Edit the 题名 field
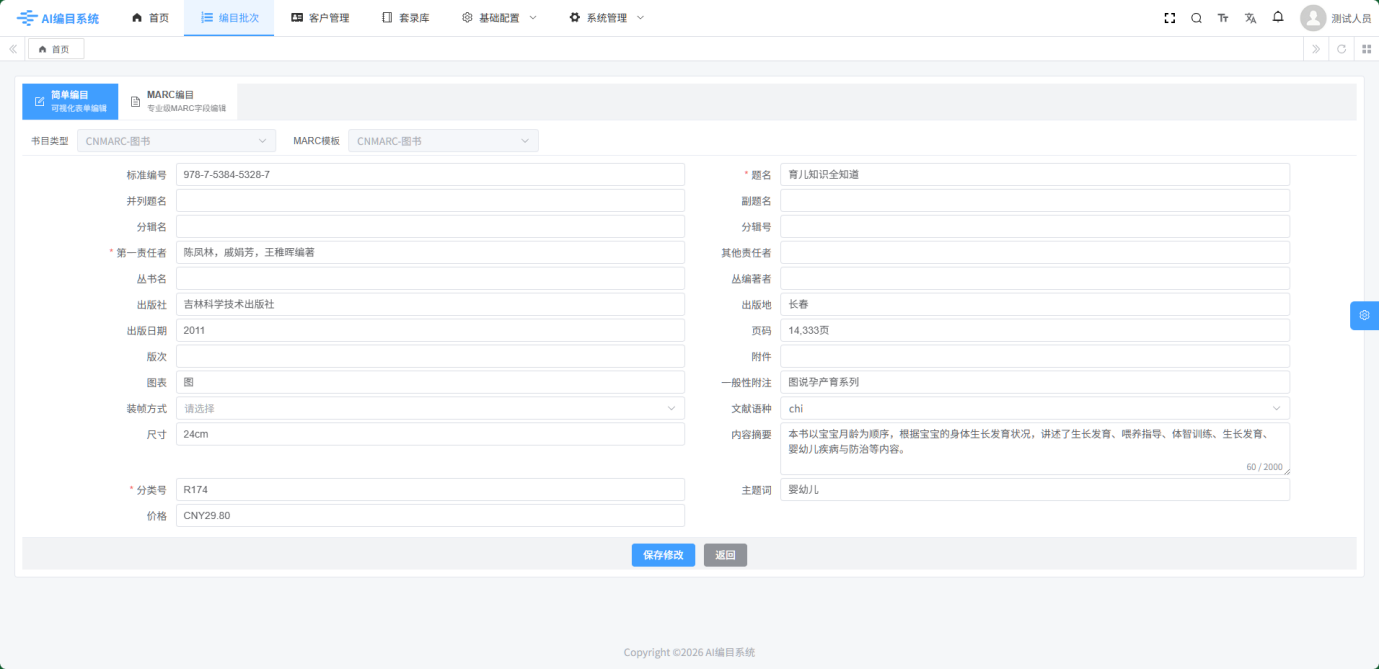This screenshot has width=1379, height=669. click(1035, 174)
